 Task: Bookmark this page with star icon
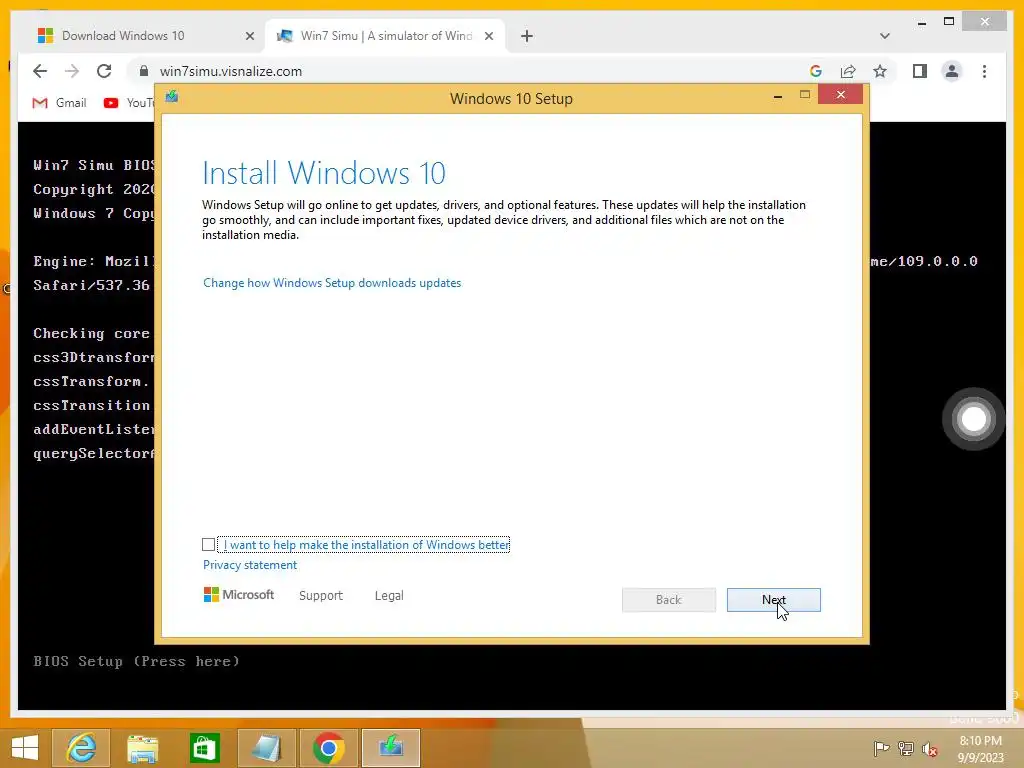pyautogui.click(x=880, y=71)
